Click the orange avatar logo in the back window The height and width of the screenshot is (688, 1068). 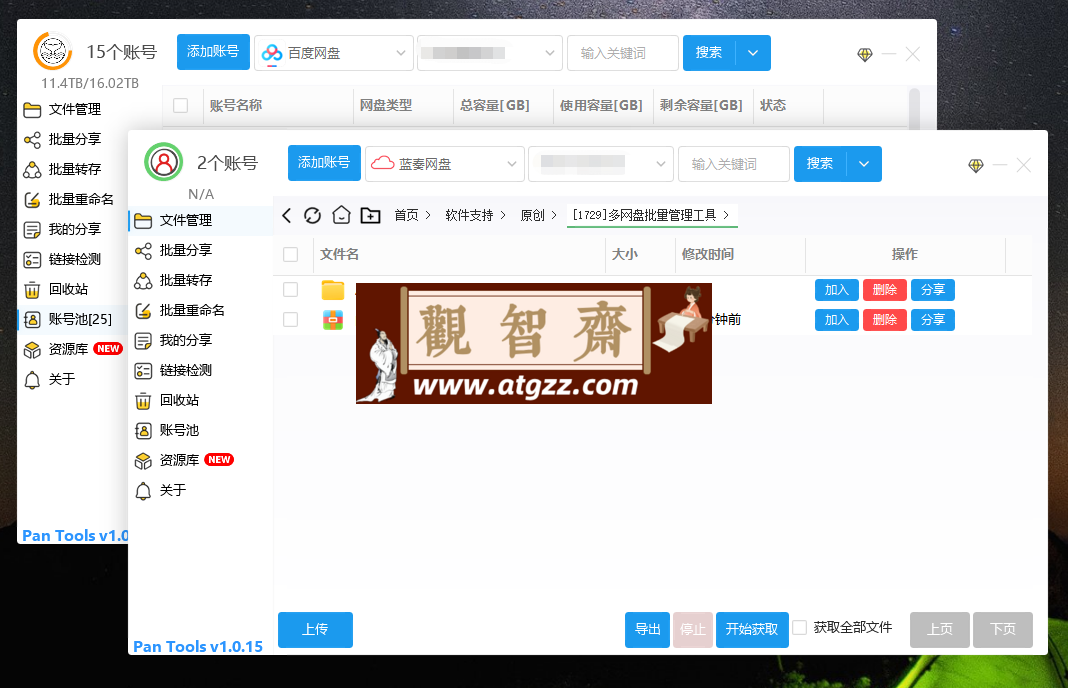click(52, 51)
